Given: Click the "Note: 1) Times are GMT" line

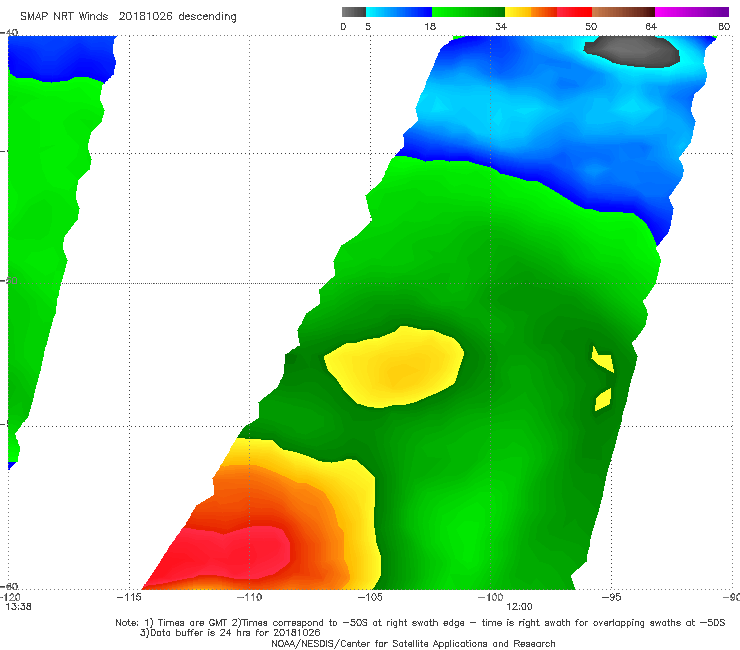Looking at the screenshot, I should click(x=420, y=623).
